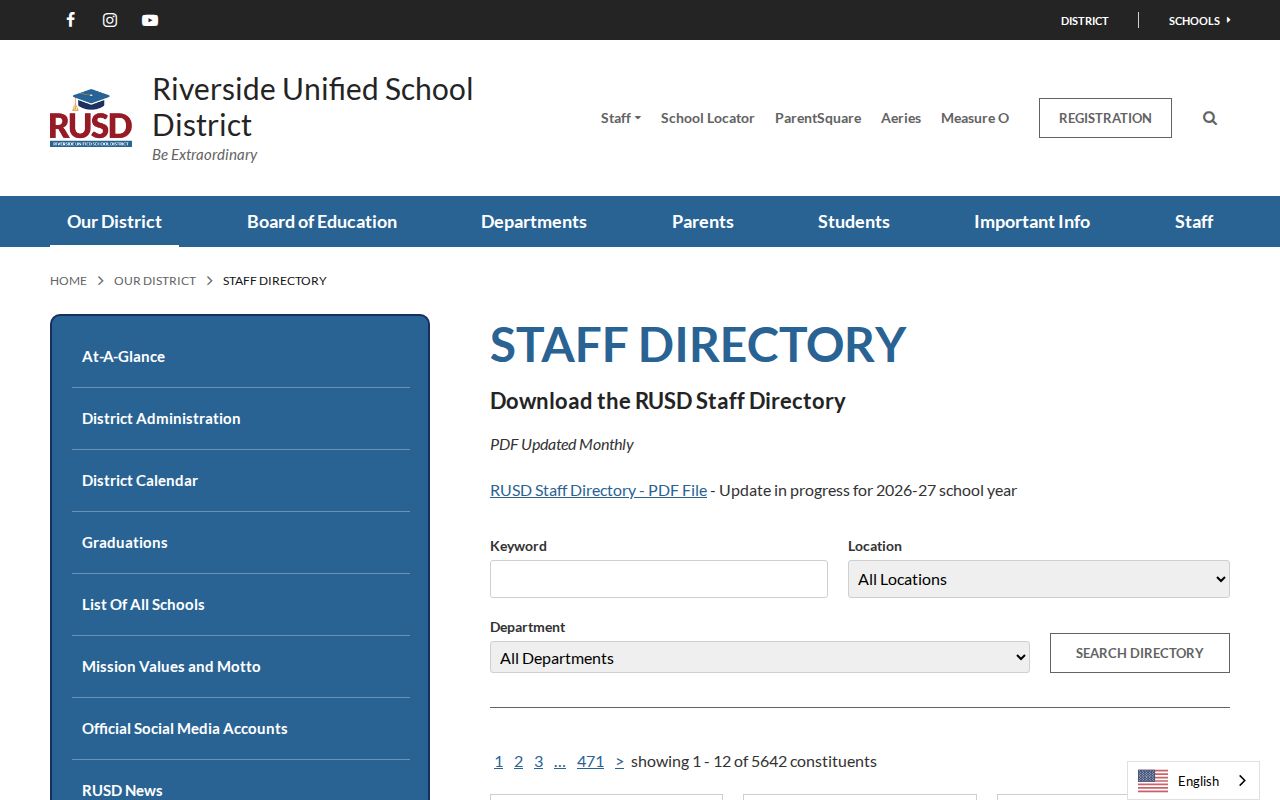Click the Staff Directory breadcrumb text

(275, 281)
